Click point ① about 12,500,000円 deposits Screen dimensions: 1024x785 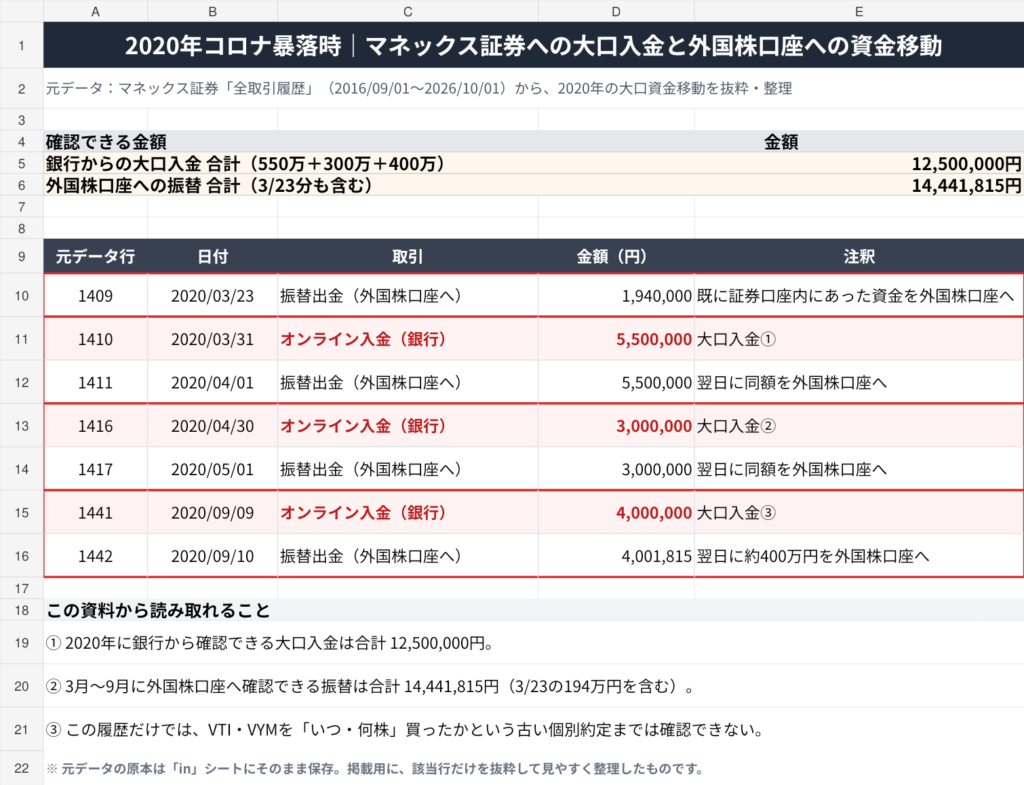[x=534, y=643]
